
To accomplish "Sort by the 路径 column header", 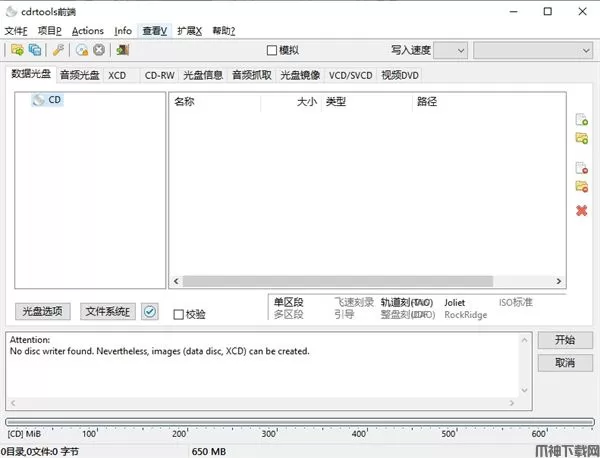I will pos(489,102).
